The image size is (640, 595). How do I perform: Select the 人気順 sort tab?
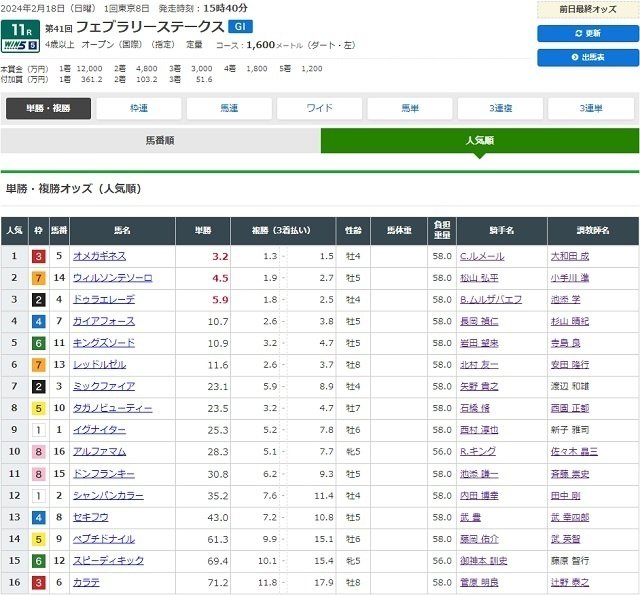coord(480,141)
